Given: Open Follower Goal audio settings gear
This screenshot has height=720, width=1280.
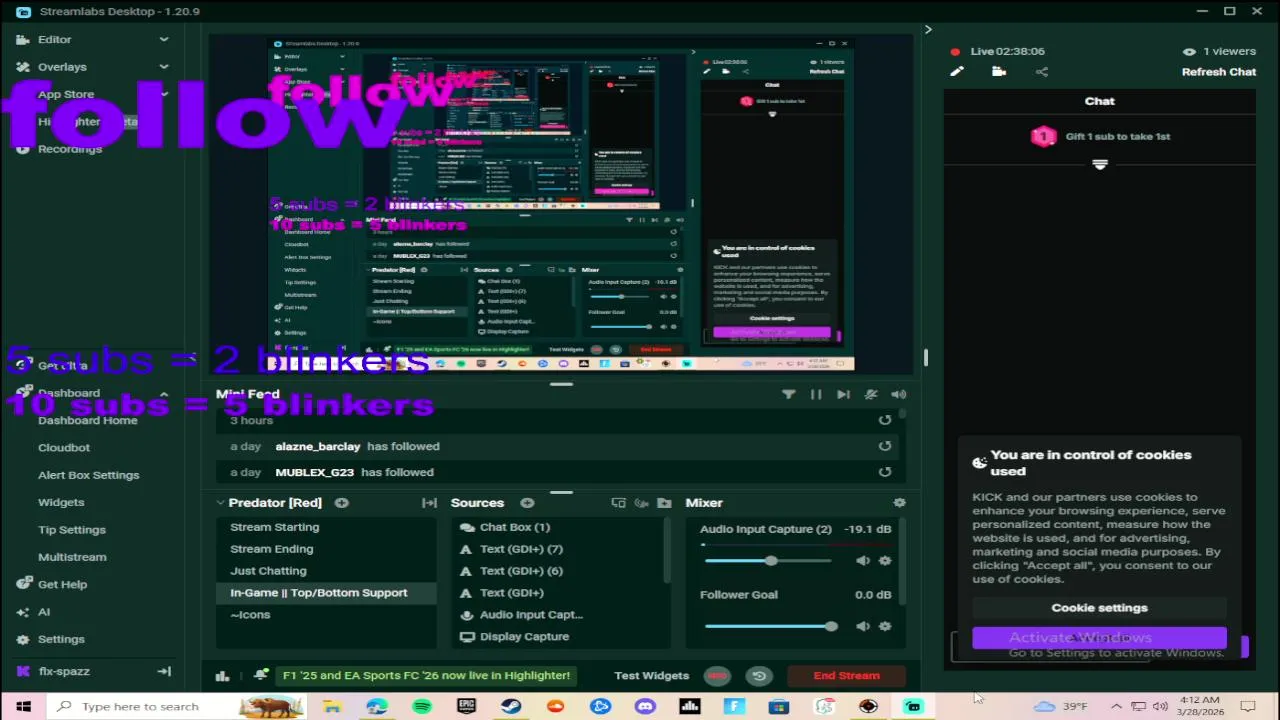Looking at the screenshot, I should [x=885, y=626].
